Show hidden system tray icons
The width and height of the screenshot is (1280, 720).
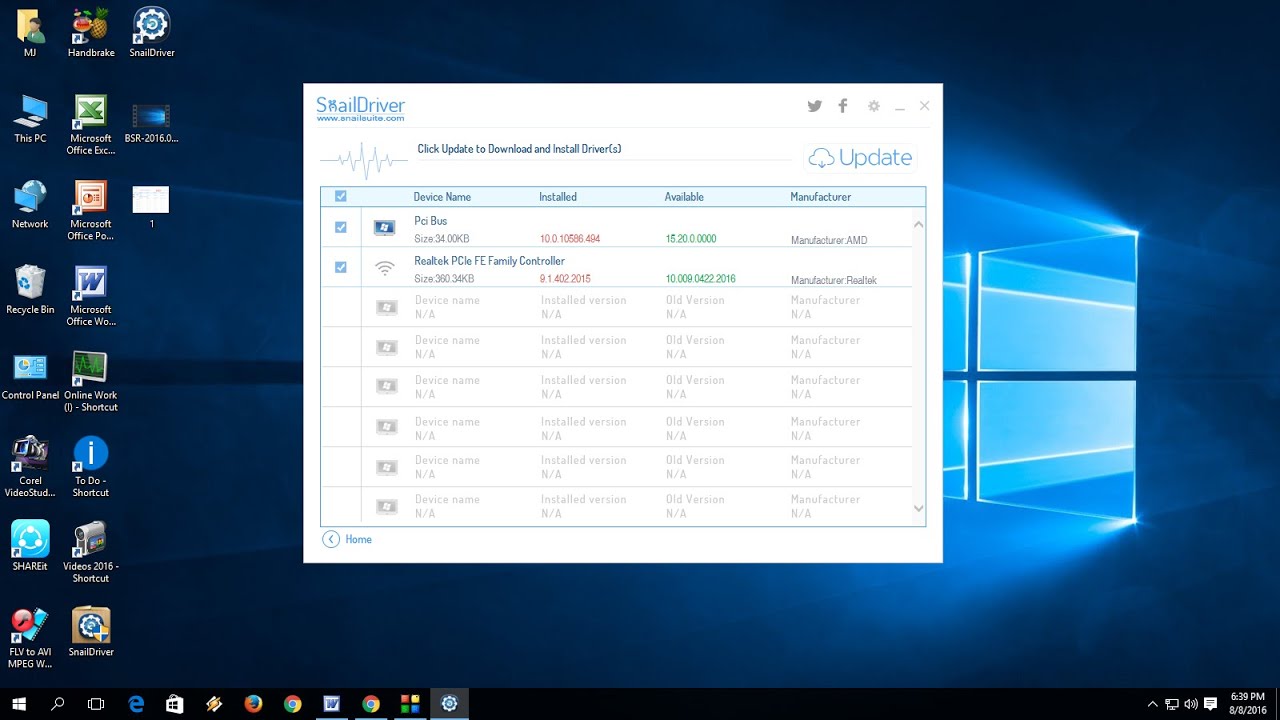coord(1152,704)
